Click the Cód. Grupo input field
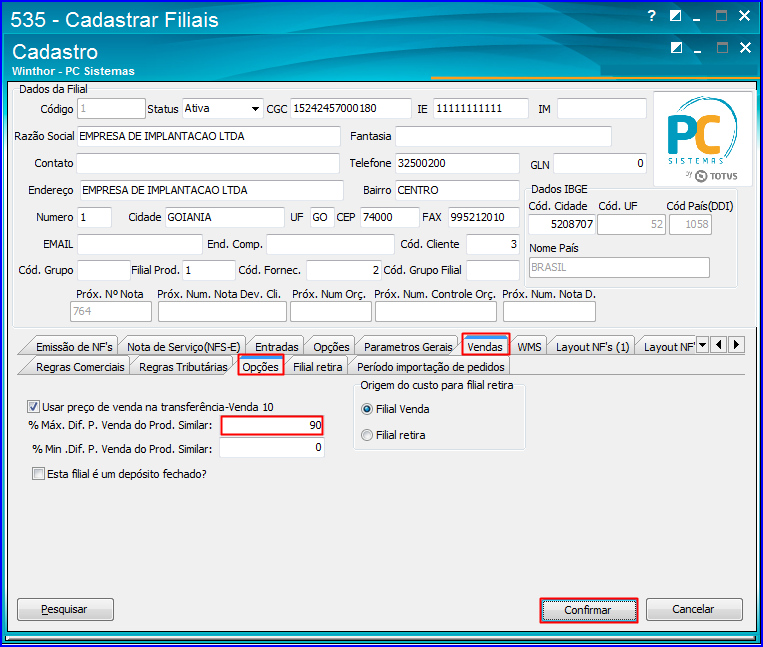This screenshot has height=647, width=763. click(104, 270)
